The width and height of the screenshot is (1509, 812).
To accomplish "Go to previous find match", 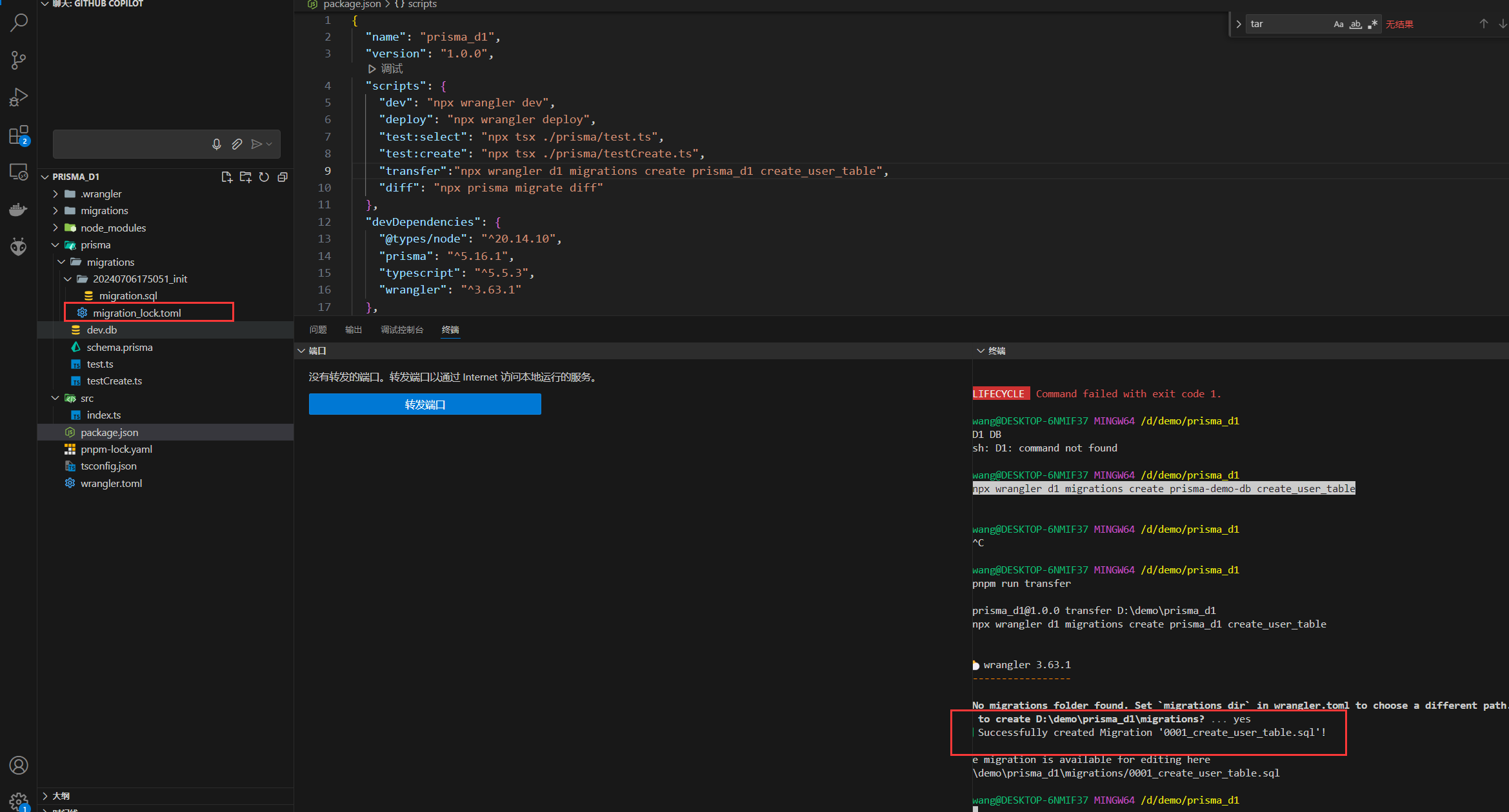I will pyautogui.click(x=1483, y=24).
